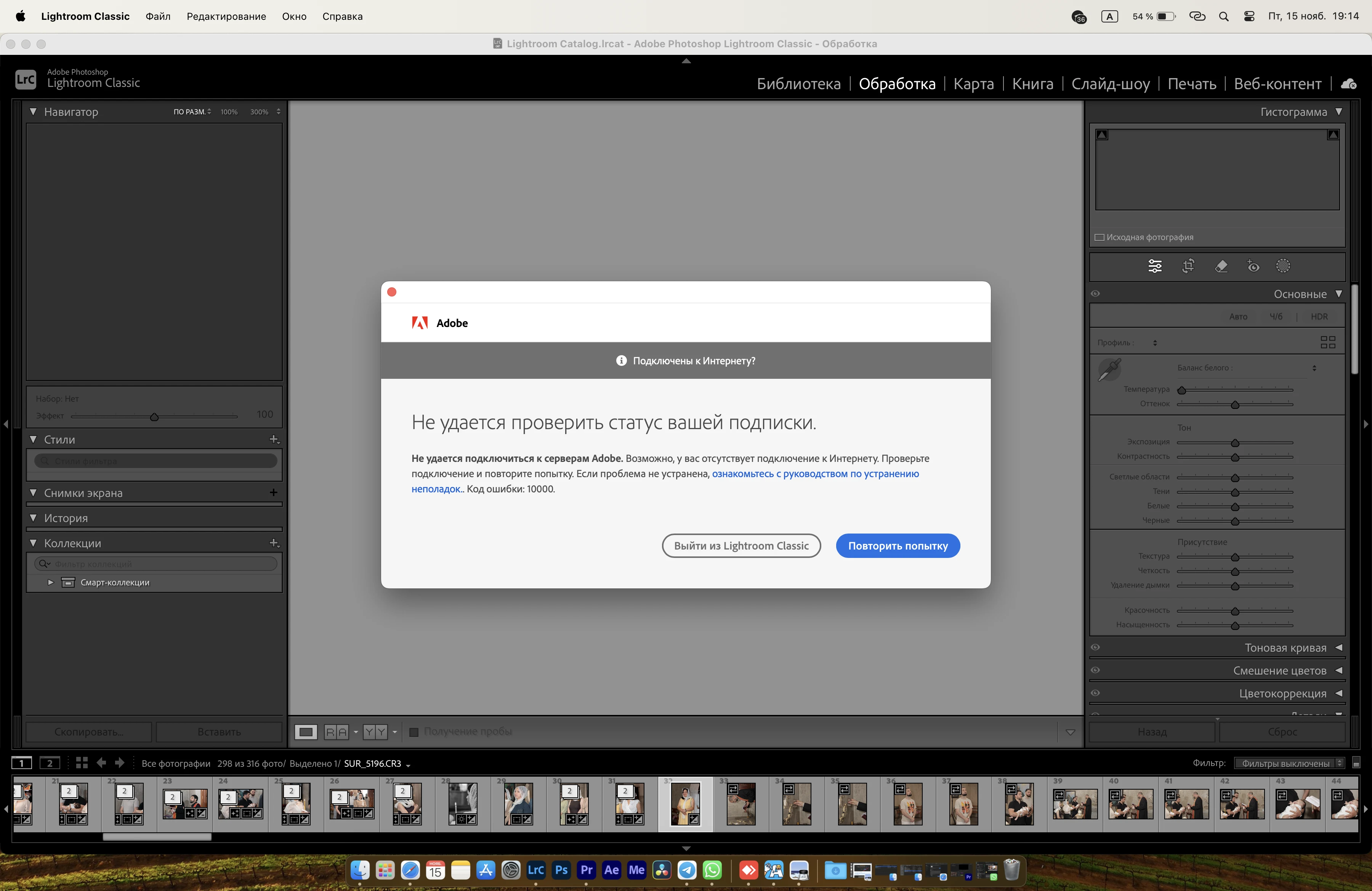Screen dimensions: 1372x891
Task: Select the Masking tool icon
Action: click(1283, 266)
